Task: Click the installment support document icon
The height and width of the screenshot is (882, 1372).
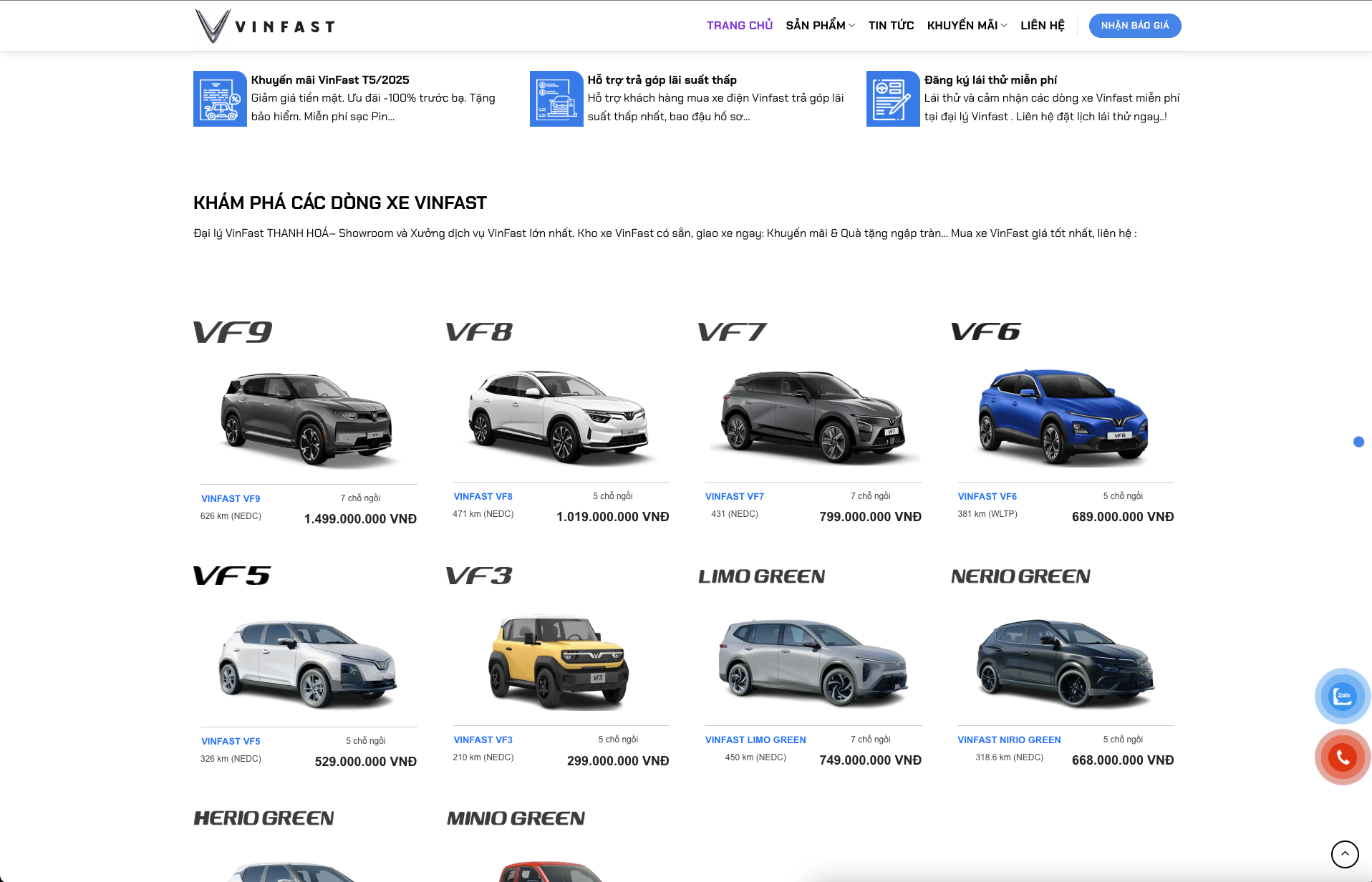Action: (x=556, y=99)
